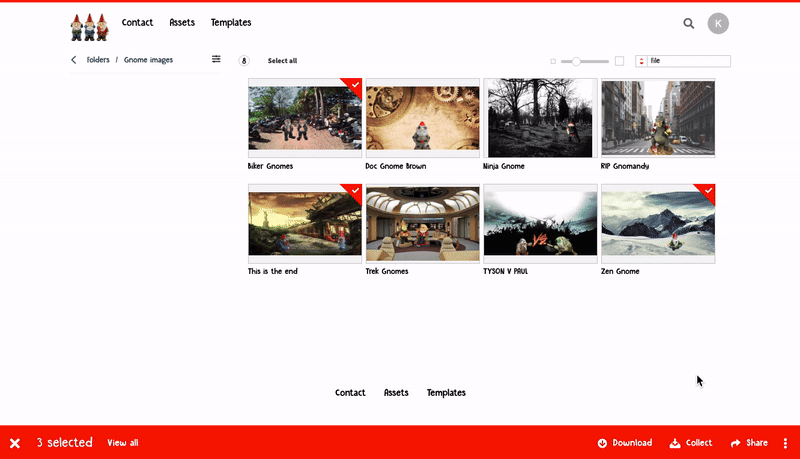800x459 pixels.
Task: Open the Zen Gnome image
Action: 658,224
